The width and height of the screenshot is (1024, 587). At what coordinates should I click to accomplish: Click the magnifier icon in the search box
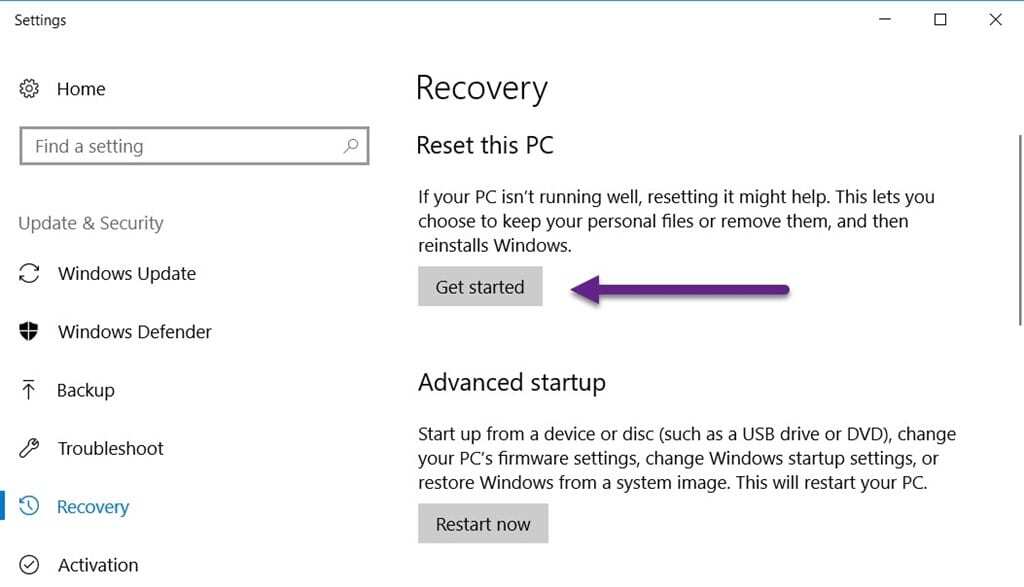coord(350,146)
